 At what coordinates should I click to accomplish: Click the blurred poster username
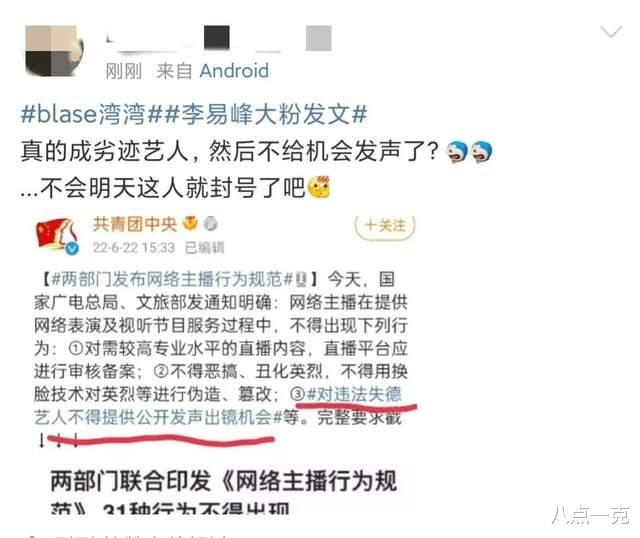[218, 39]
